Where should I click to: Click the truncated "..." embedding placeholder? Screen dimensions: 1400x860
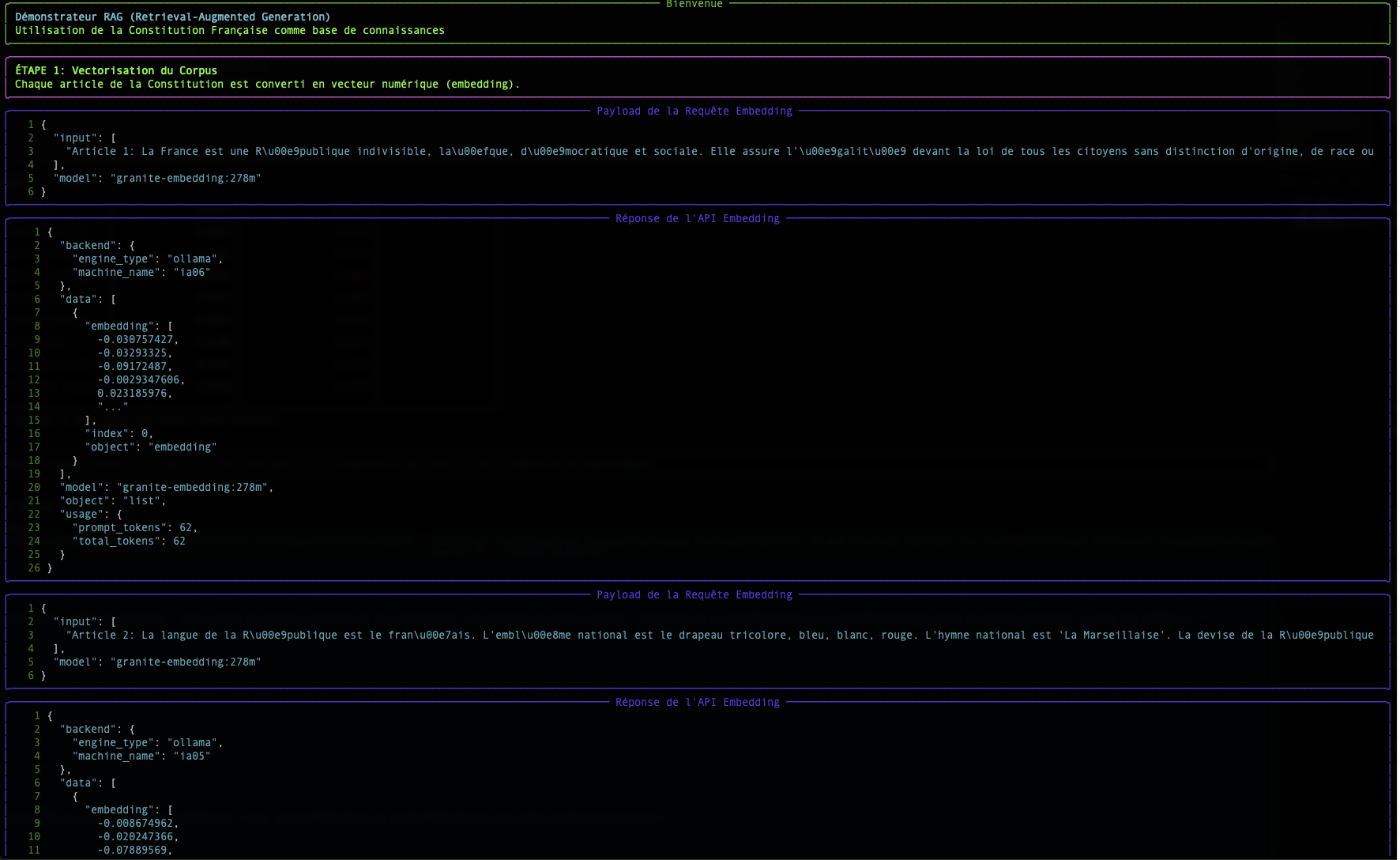(113, 407)
